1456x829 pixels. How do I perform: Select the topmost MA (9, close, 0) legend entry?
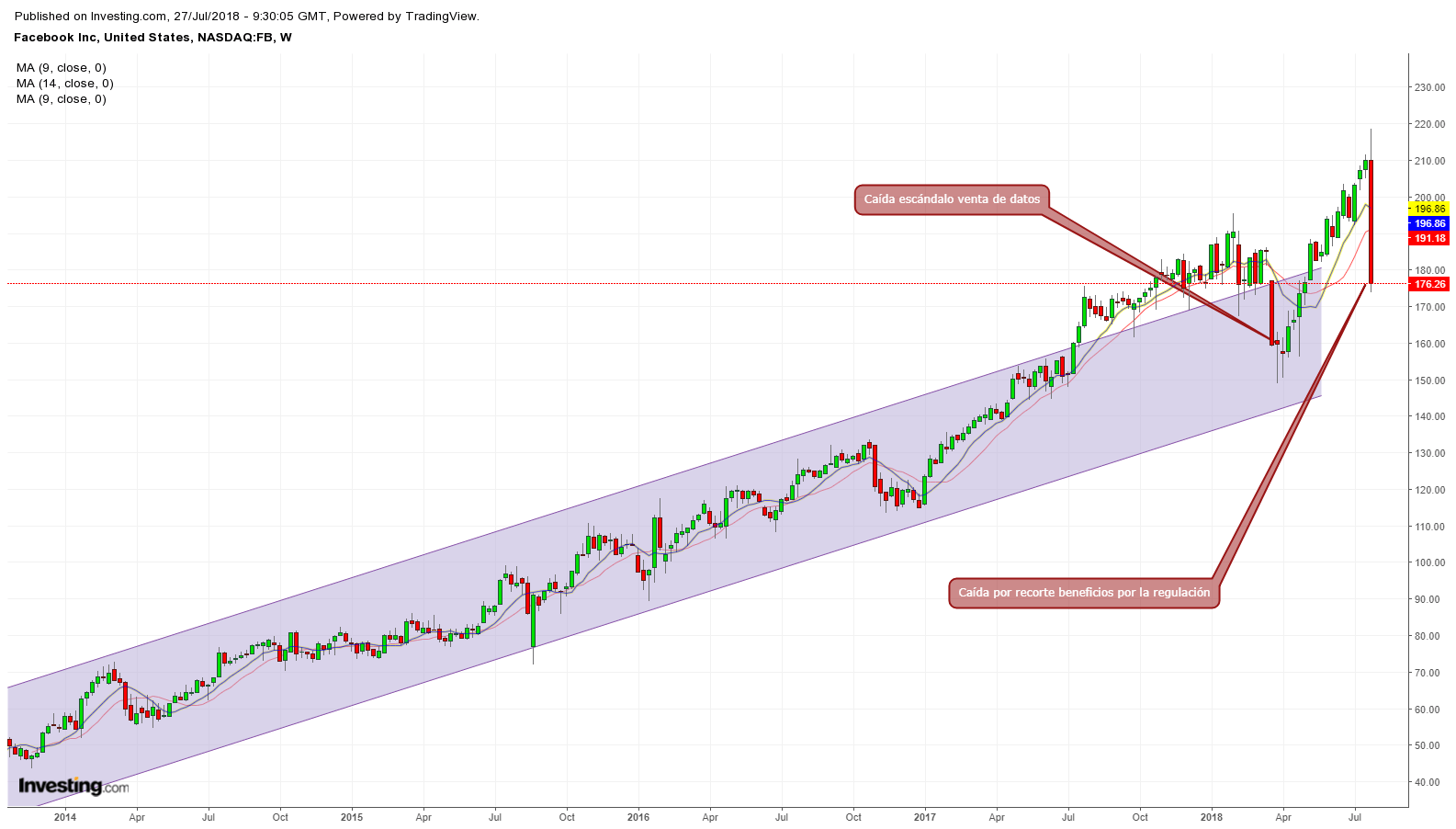pyautogui.click(x=61, y=68)
